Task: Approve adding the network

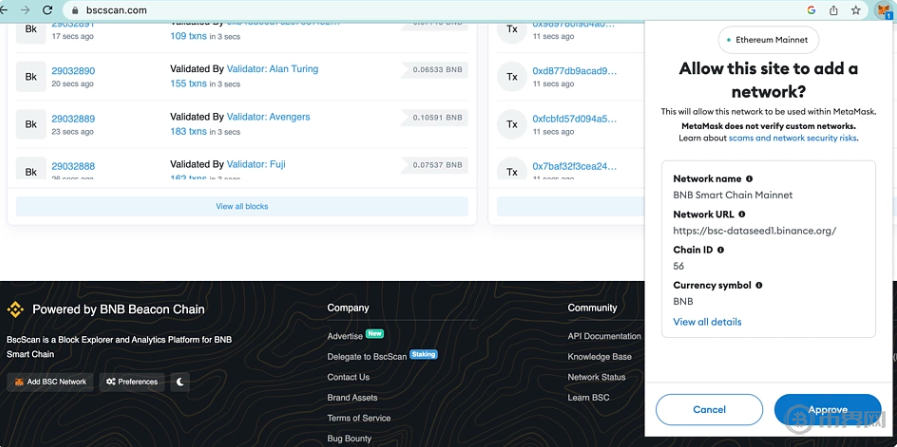Action: click(828, 410)
